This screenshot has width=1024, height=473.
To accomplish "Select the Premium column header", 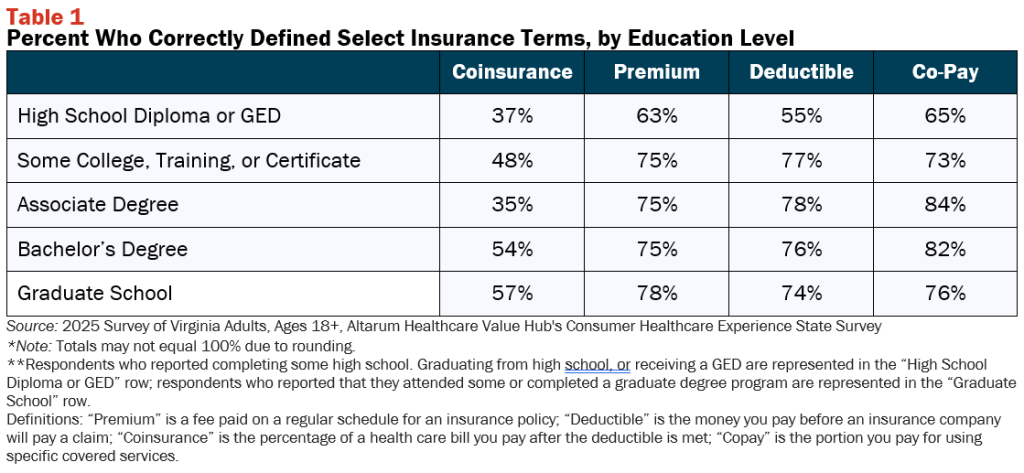I will point(656,72).
